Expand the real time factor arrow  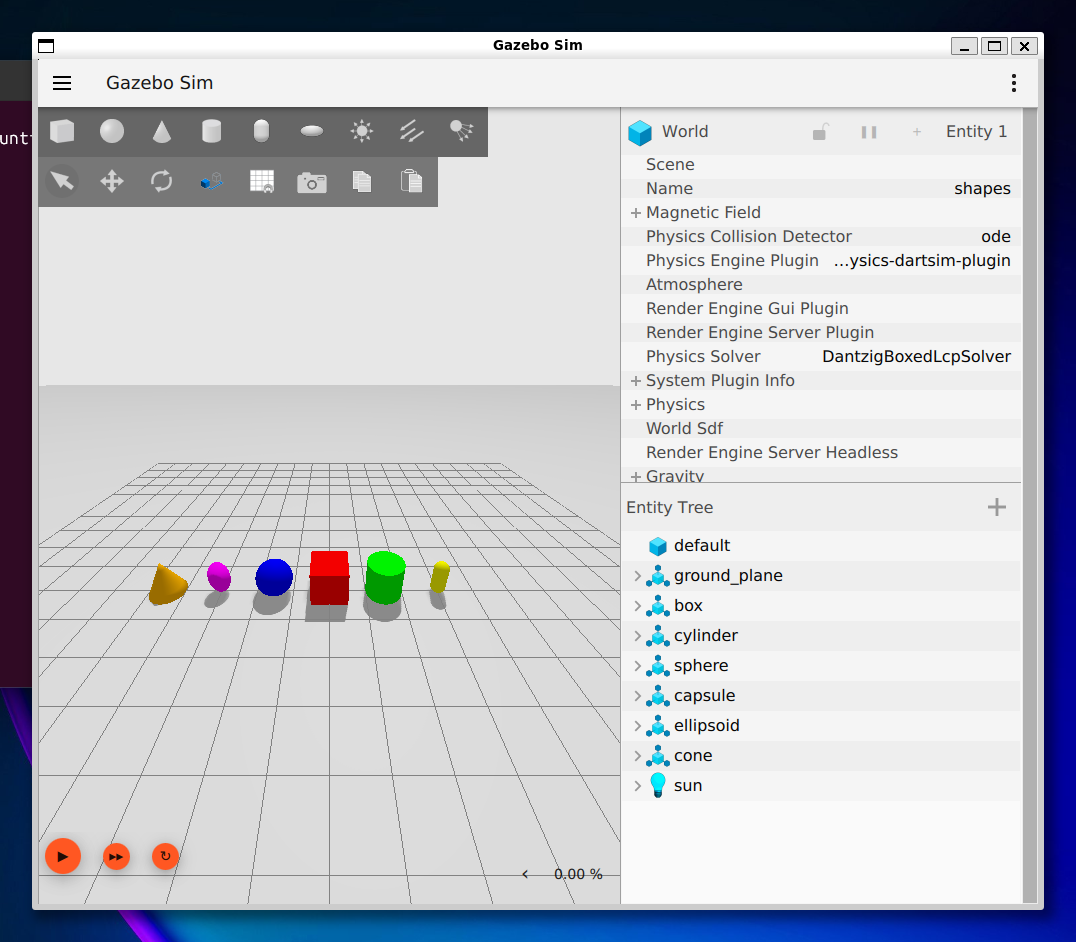[x=525, y=874]
